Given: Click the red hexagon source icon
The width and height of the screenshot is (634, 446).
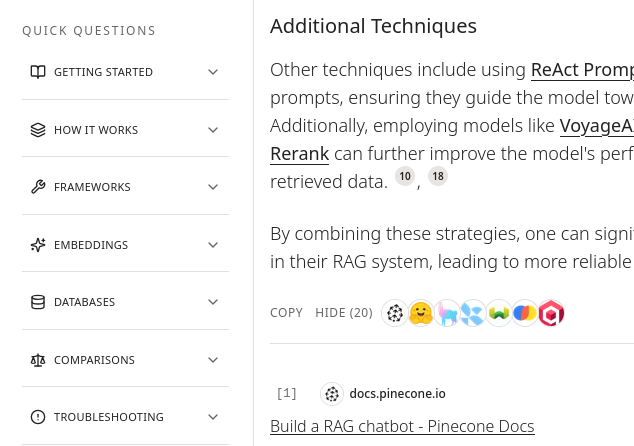Looking at the screenshot, I should (x=551, y=314).
